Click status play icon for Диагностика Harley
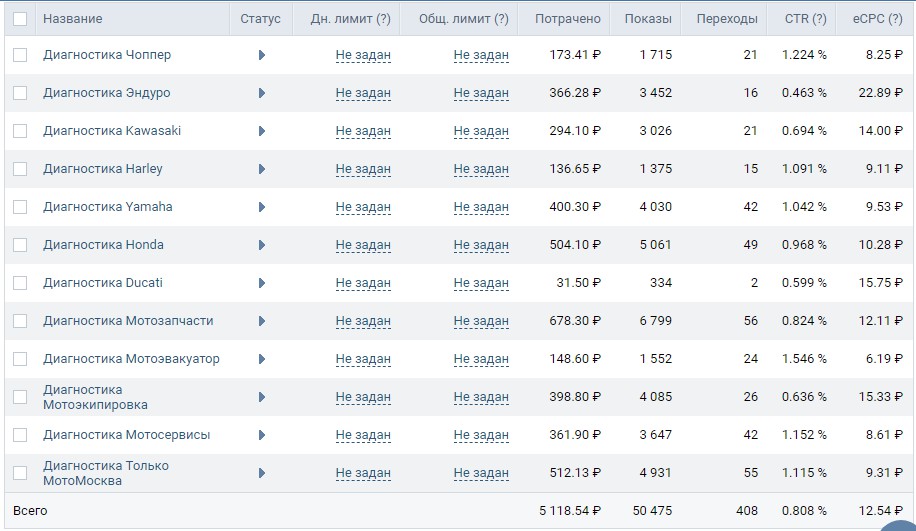This screenshot has width=916, height=531. coord(262,169)
